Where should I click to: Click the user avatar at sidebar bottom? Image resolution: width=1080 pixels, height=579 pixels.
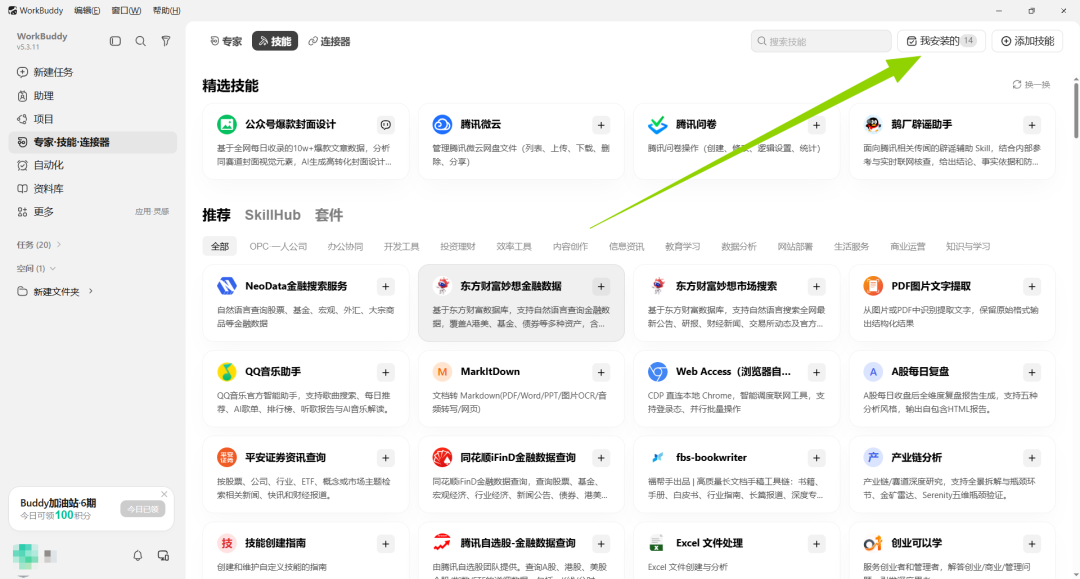coord(25,556)
